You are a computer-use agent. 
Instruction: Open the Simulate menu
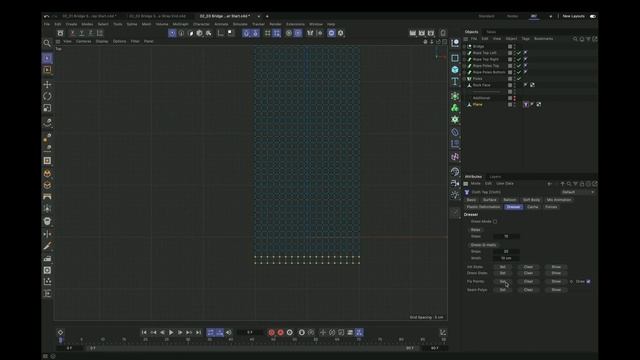[x=240, y=24]
